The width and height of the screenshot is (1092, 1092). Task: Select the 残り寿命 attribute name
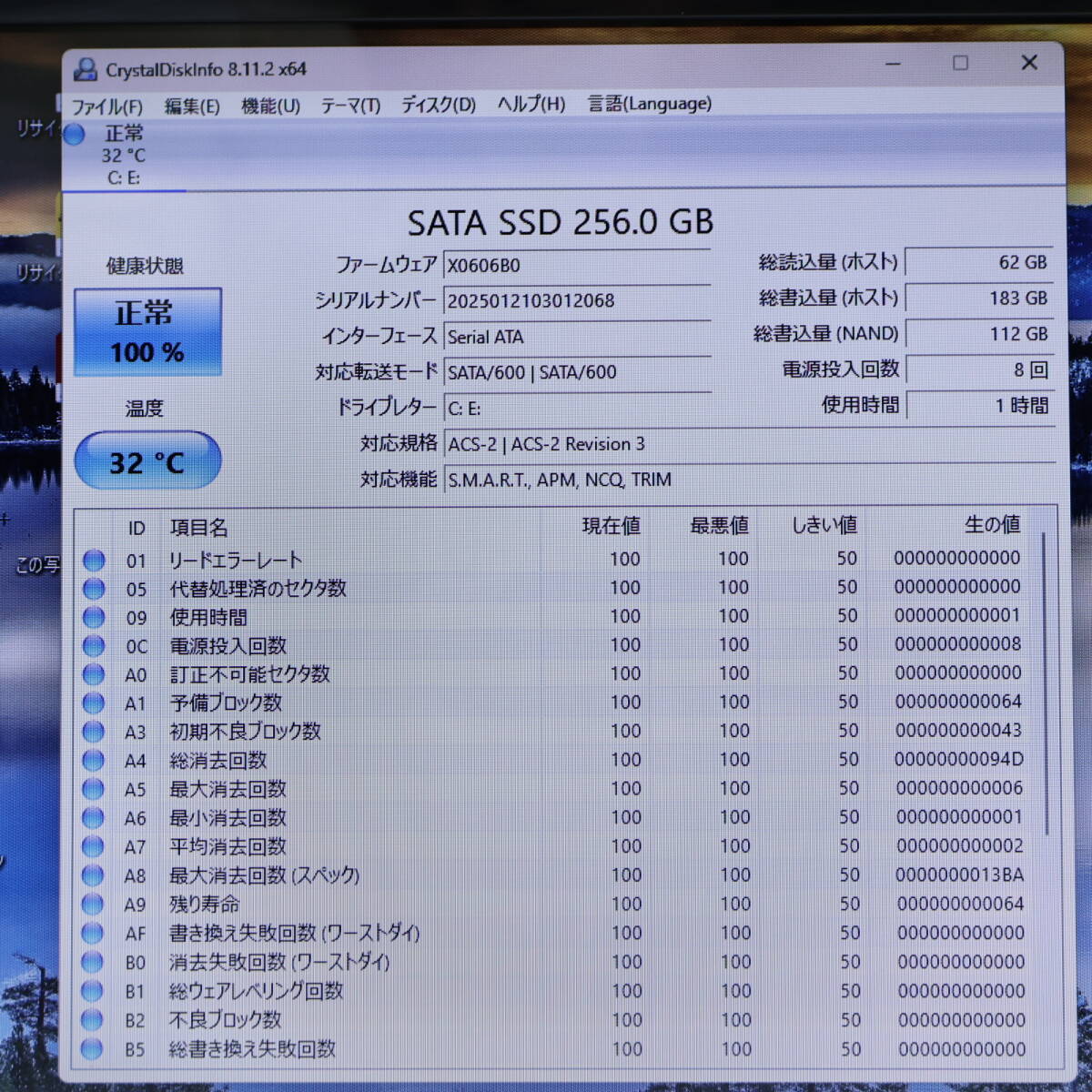(x=205, y=905)
